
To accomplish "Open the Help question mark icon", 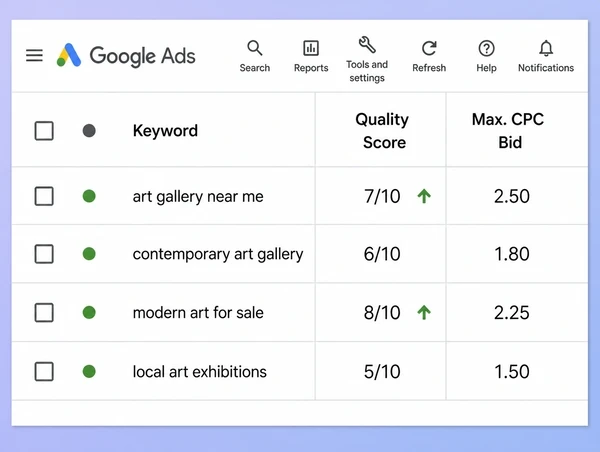I will pyautogui.click(x=486, y=49).
